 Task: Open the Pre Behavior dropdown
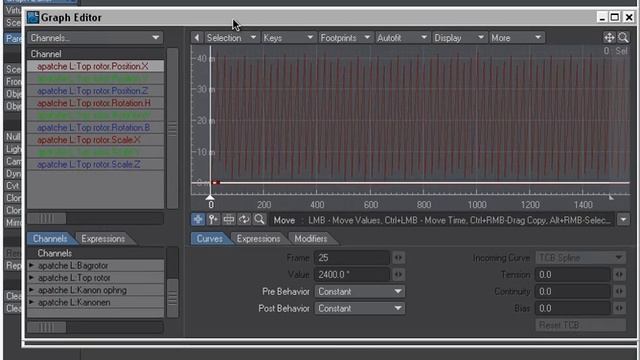[360, 291]
